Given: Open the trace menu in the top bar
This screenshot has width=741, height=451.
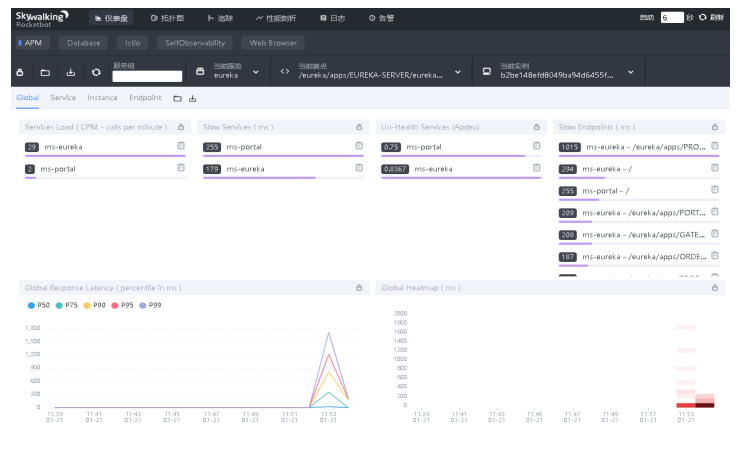Looking at the screenshot, I should coord(220,18).
